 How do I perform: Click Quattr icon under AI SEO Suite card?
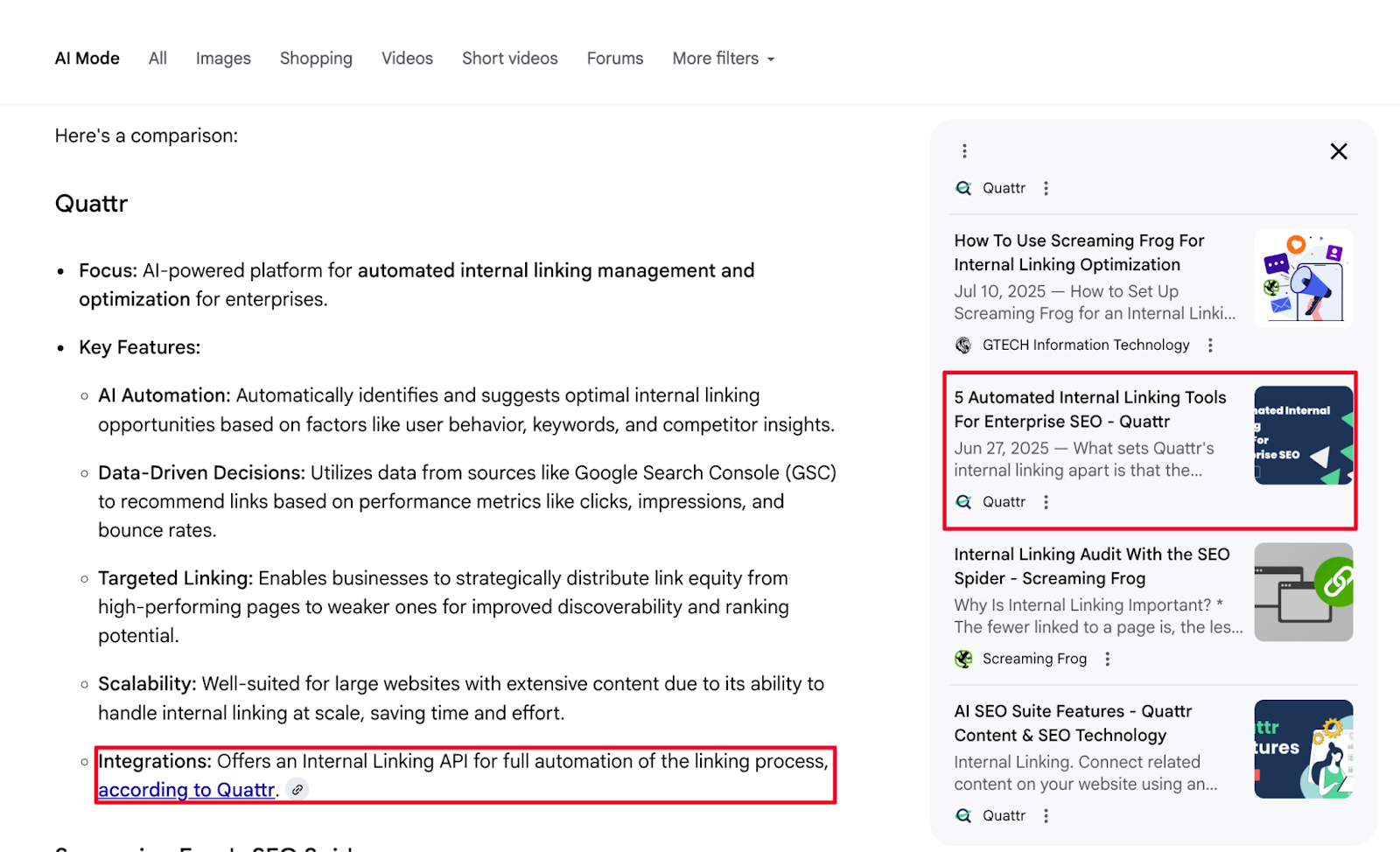click(963, 815)
